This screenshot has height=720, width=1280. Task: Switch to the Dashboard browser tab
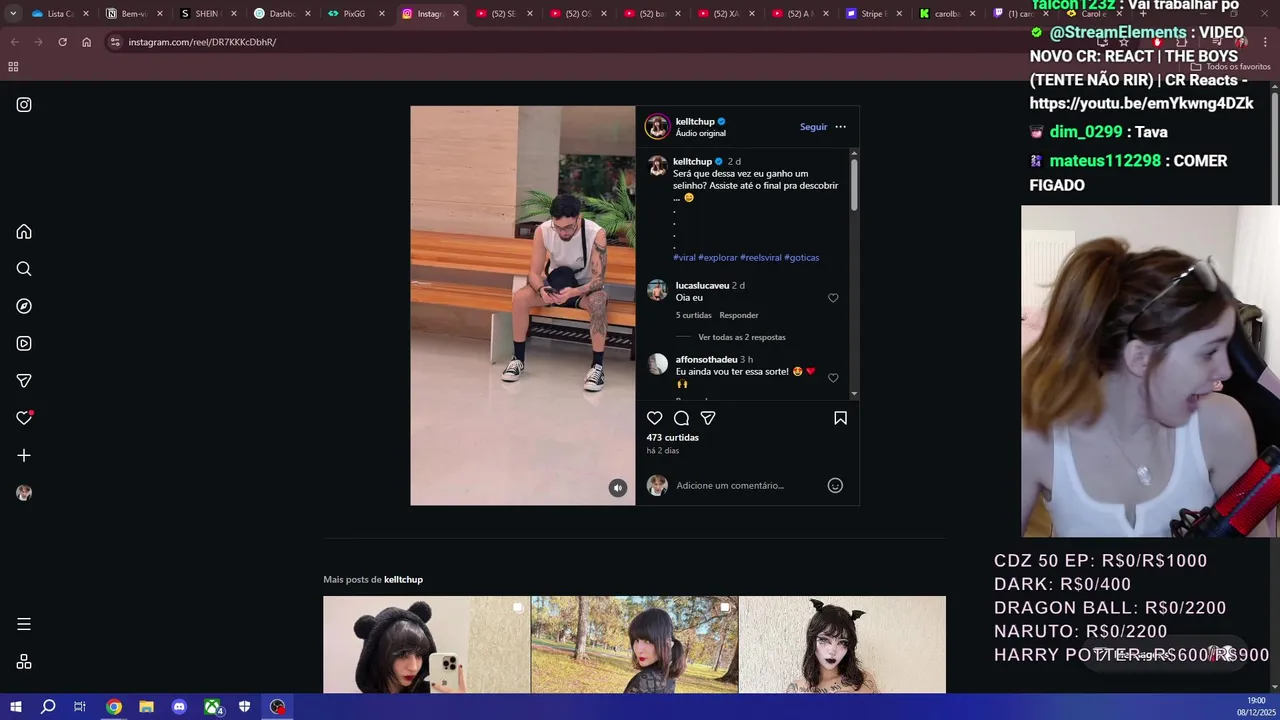pyautogui.click(x=282, y=14)
